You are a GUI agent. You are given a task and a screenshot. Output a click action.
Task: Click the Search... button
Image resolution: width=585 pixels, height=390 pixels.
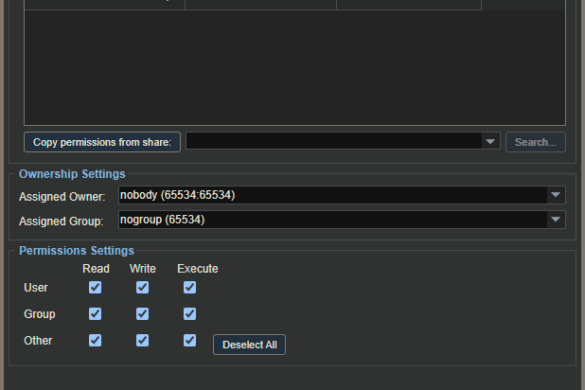535,142
